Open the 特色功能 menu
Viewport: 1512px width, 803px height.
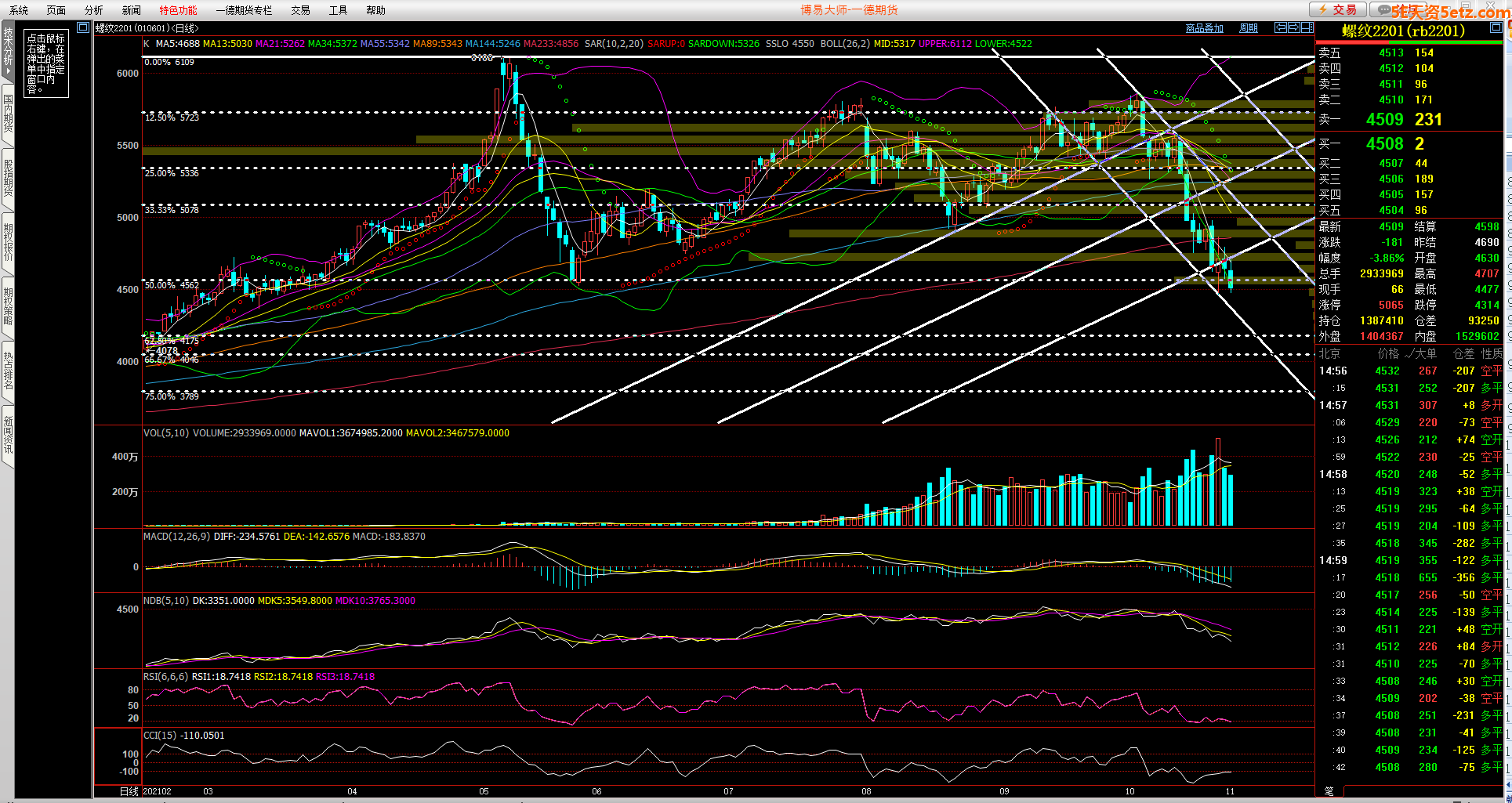point(178,10)
